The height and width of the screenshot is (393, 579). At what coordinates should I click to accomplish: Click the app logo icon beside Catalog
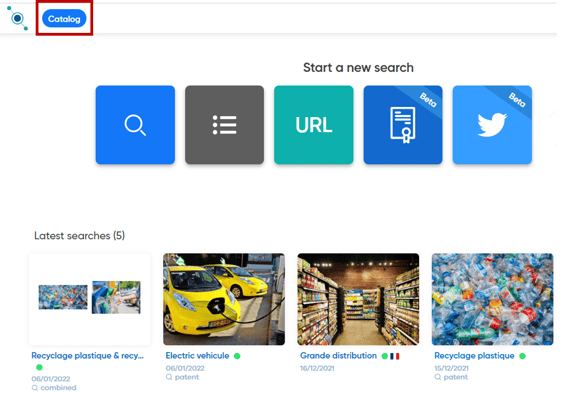point(17,18)
